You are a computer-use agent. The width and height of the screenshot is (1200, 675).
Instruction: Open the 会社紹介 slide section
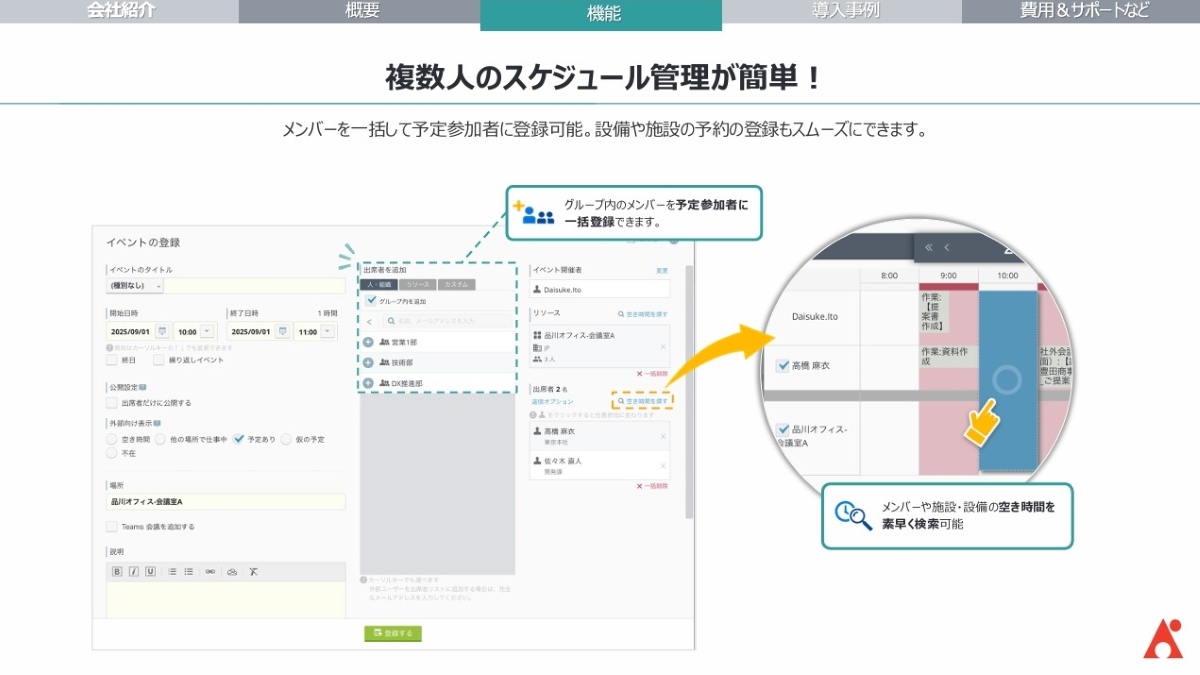[120, 11]
